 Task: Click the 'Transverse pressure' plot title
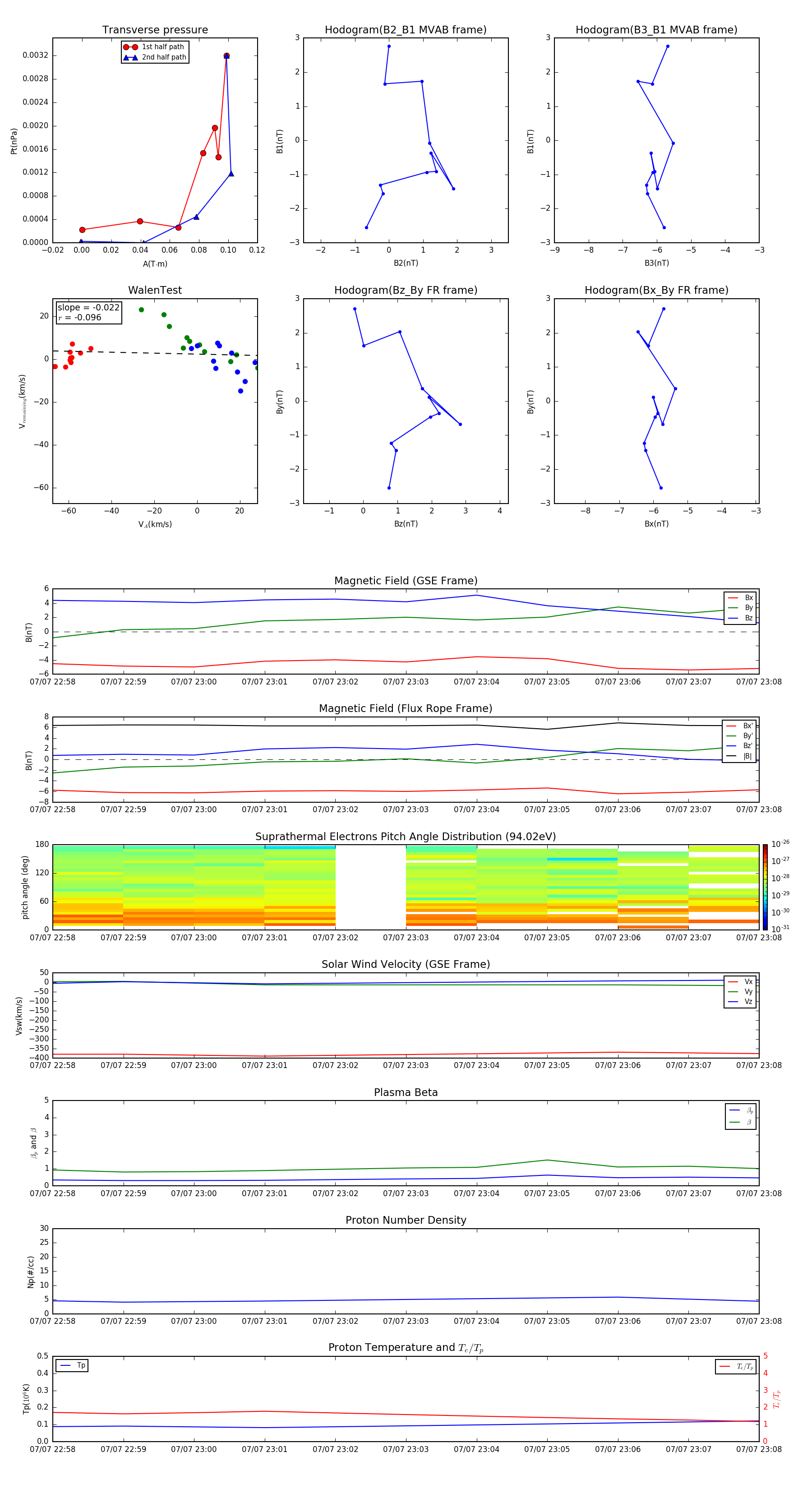[155, 29]
